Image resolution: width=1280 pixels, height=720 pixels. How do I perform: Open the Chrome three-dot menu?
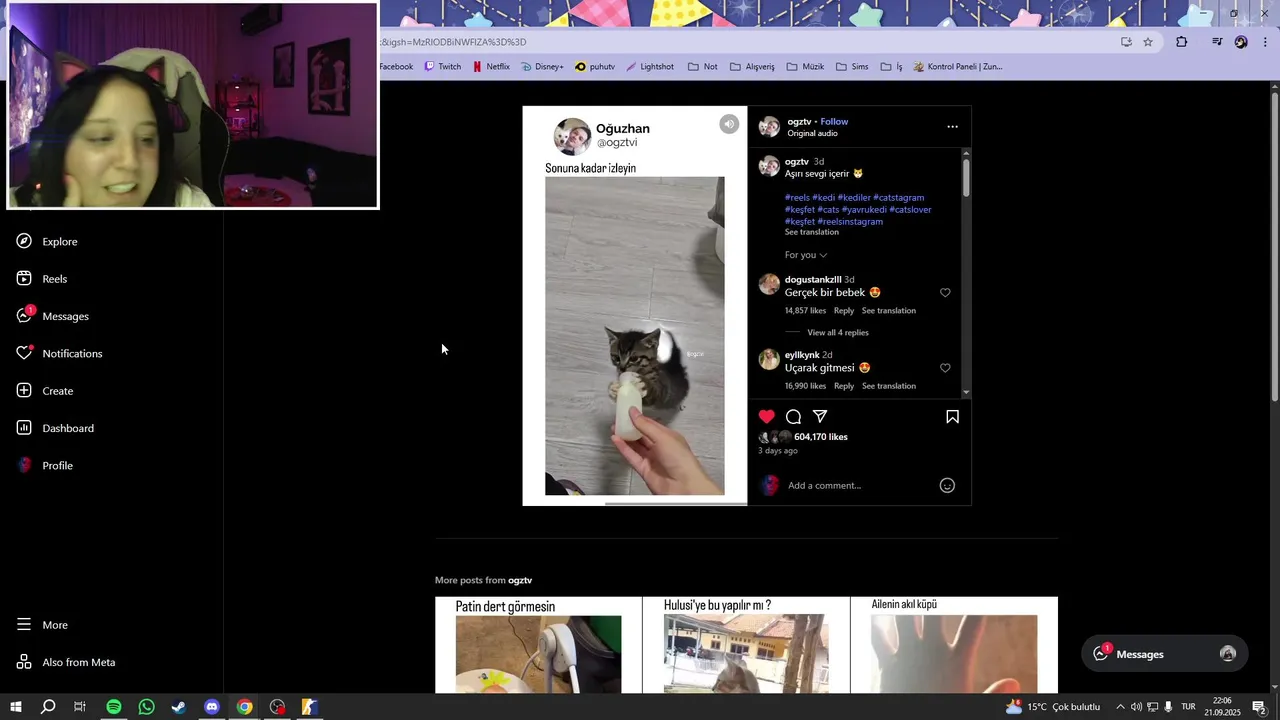[x=1266, y=42]
